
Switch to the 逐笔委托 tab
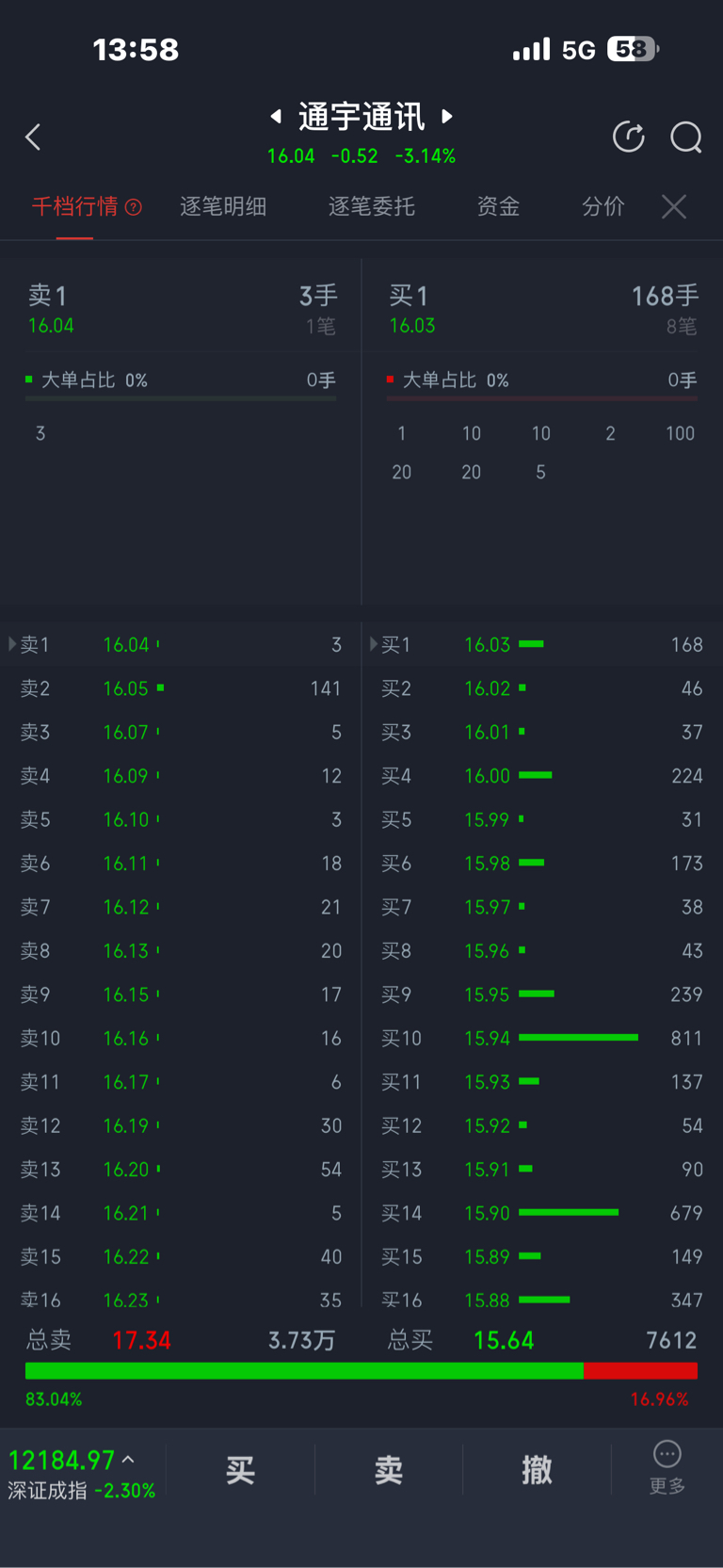point(372,206)
